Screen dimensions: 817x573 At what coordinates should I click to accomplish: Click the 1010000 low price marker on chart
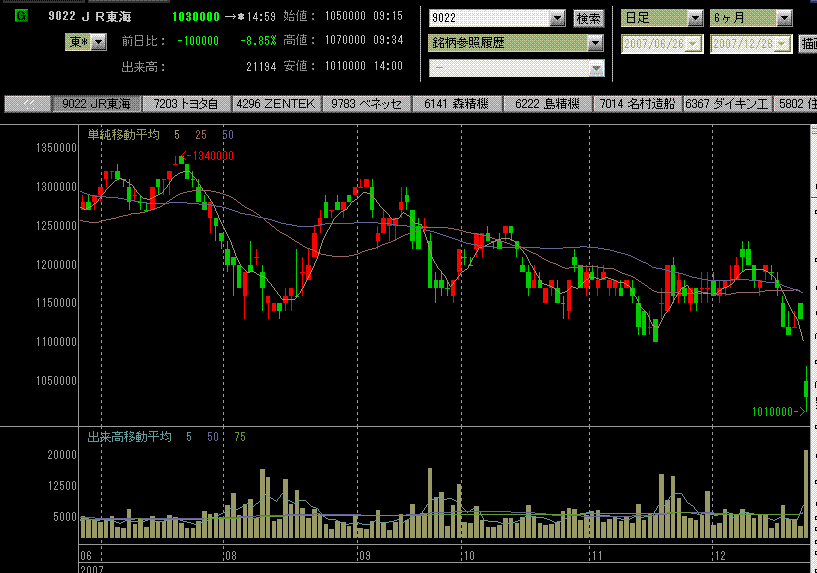coord(777,411)
